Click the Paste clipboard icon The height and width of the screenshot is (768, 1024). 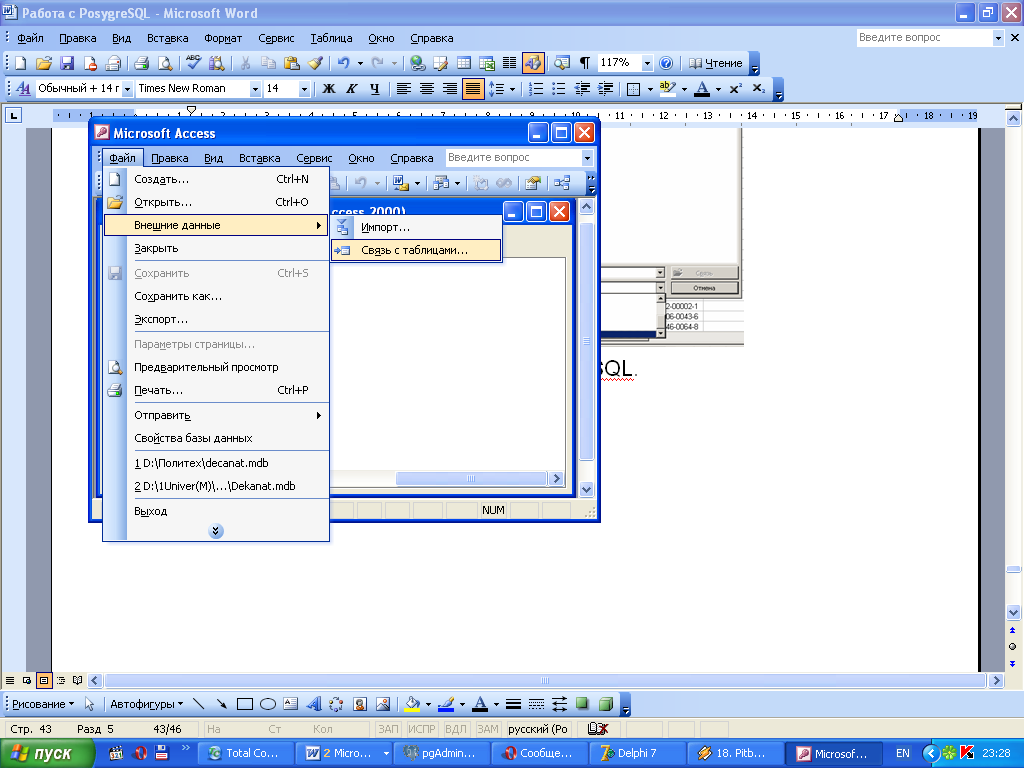pyautogui.click(x=292, y=63)
